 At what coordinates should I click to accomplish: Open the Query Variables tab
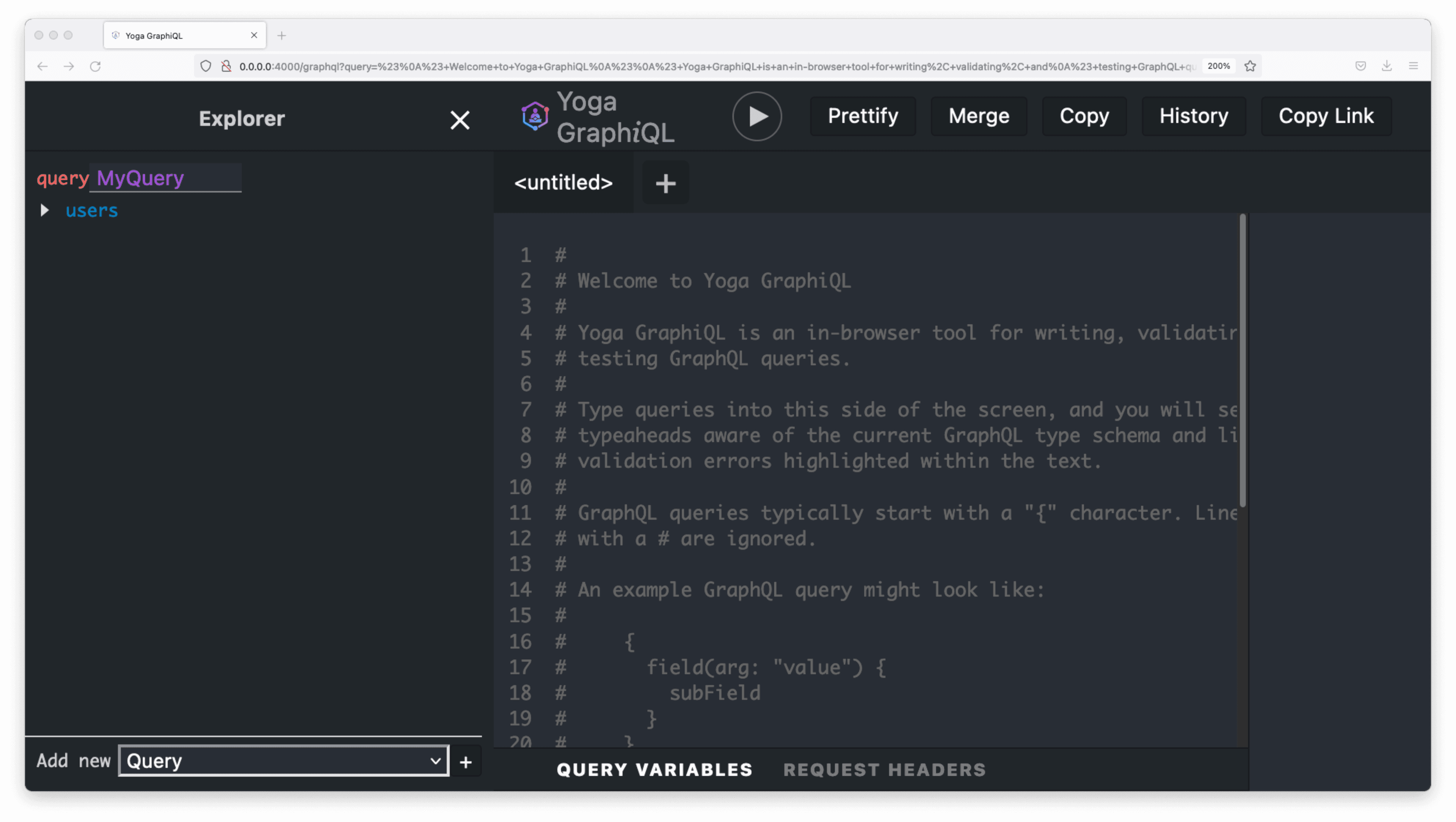[x=654, y=769]
